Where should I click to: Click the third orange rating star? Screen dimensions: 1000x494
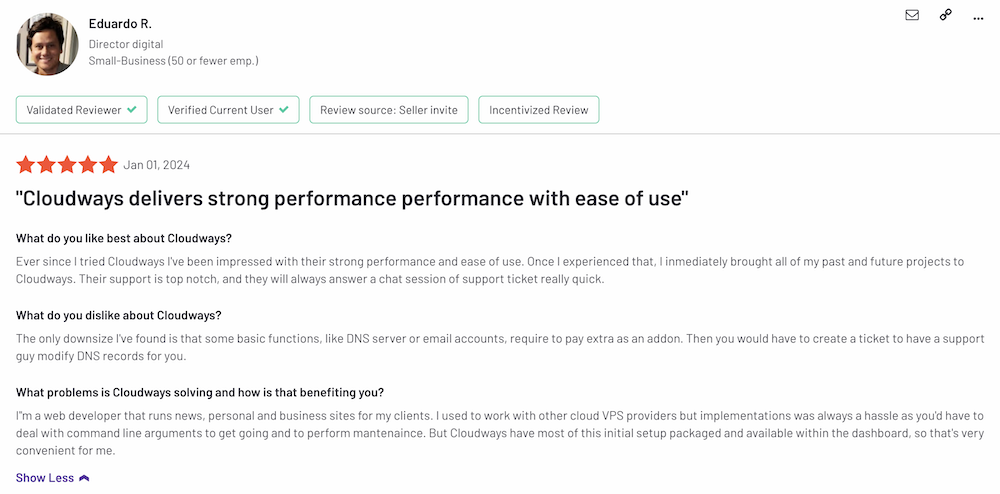[67, 164]
